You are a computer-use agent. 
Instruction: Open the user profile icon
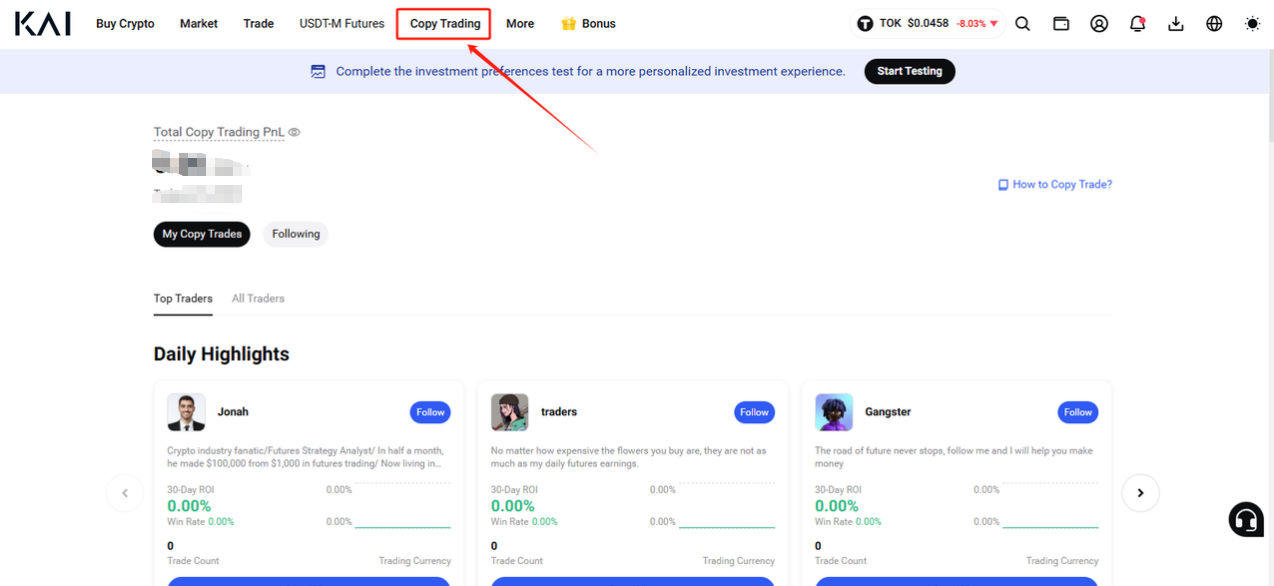click(x=1099, y=23)
